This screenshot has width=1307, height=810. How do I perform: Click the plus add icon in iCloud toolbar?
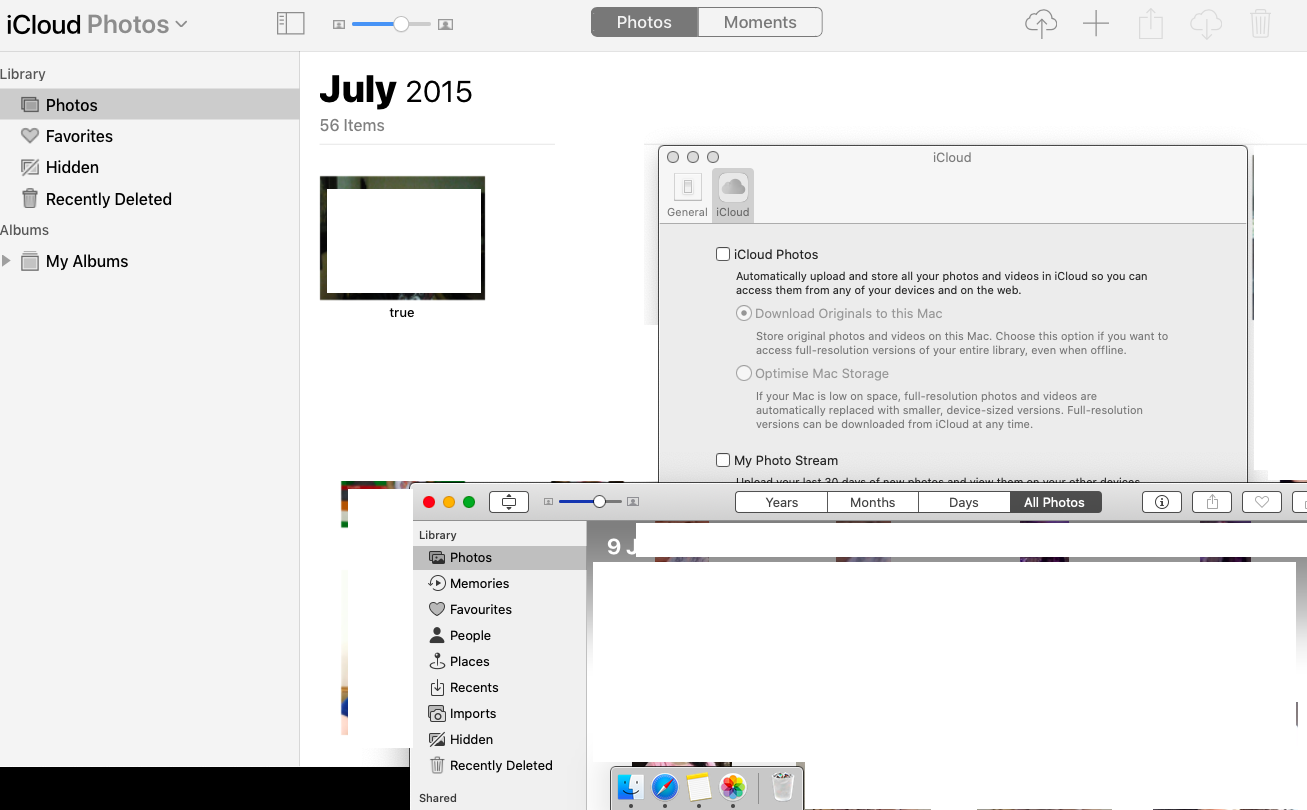[1096, 23]
